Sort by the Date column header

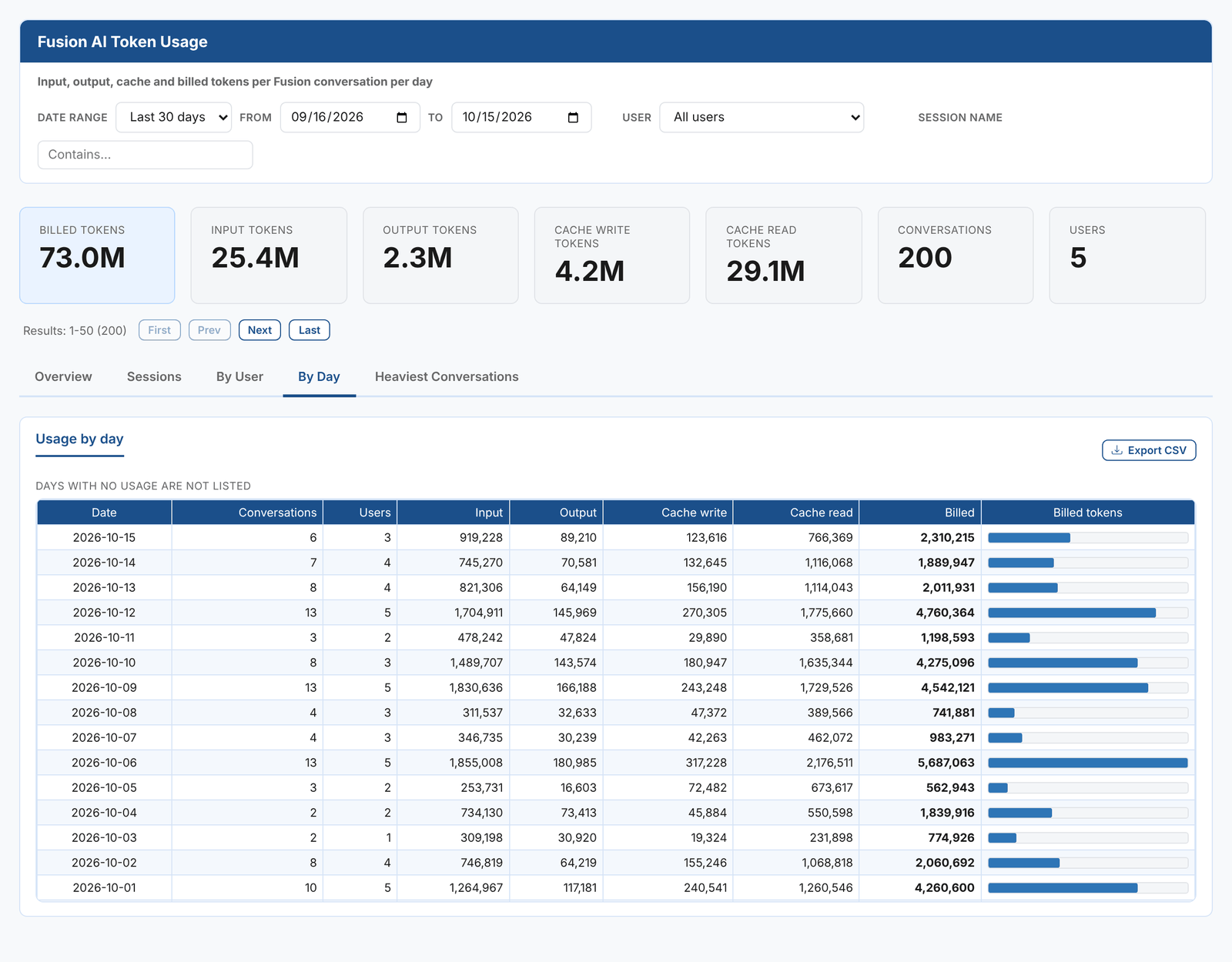(105, 513)
